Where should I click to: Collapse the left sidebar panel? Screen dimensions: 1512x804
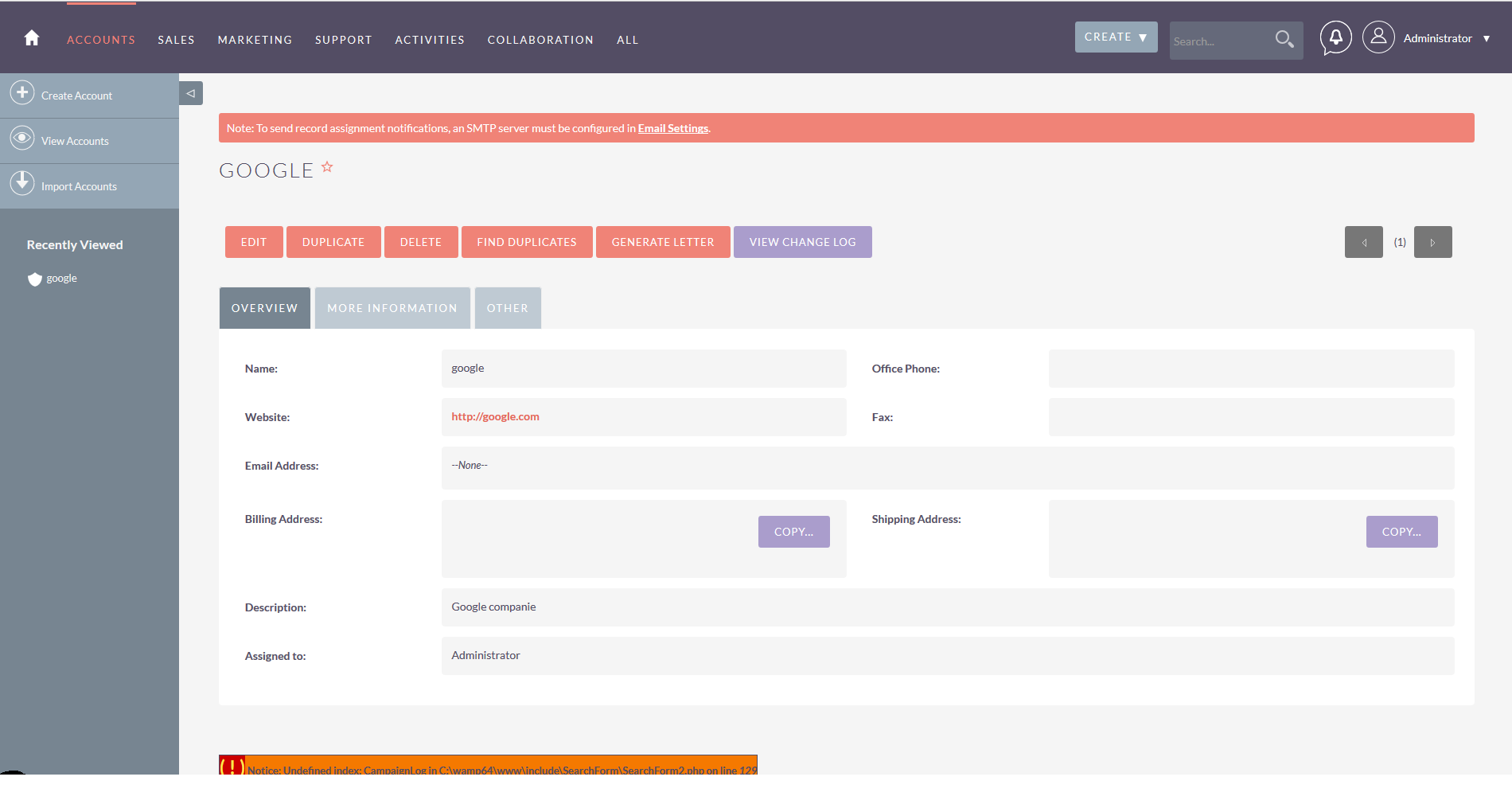click(191, 93)
